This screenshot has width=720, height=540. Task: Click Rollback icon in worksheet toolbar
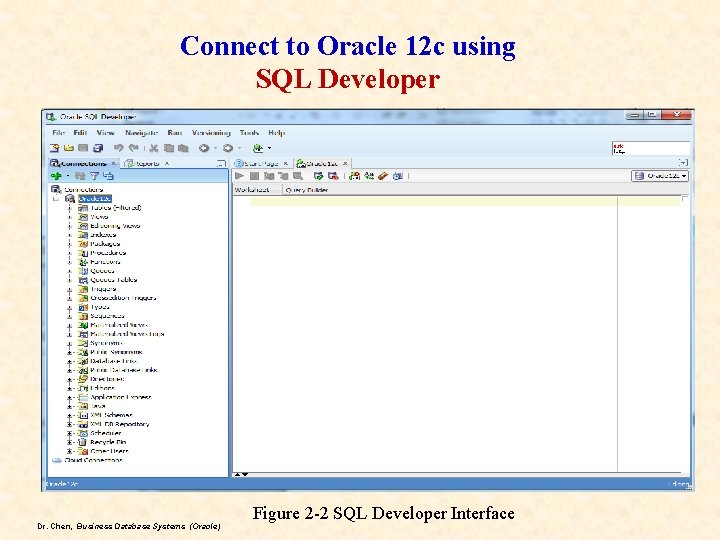[333, 176]
